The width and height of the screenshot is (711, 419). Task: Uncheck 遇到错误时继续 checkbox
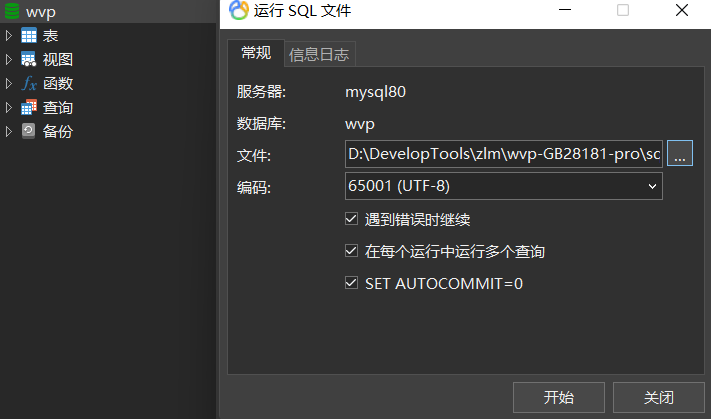(351, 219)
